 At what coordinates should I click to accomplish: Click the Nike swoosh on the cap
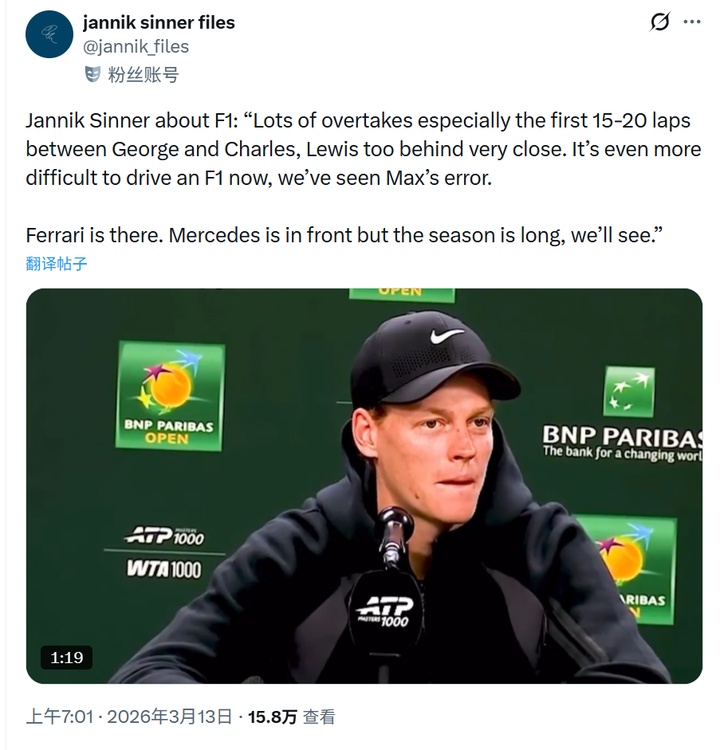click(446, 336)
